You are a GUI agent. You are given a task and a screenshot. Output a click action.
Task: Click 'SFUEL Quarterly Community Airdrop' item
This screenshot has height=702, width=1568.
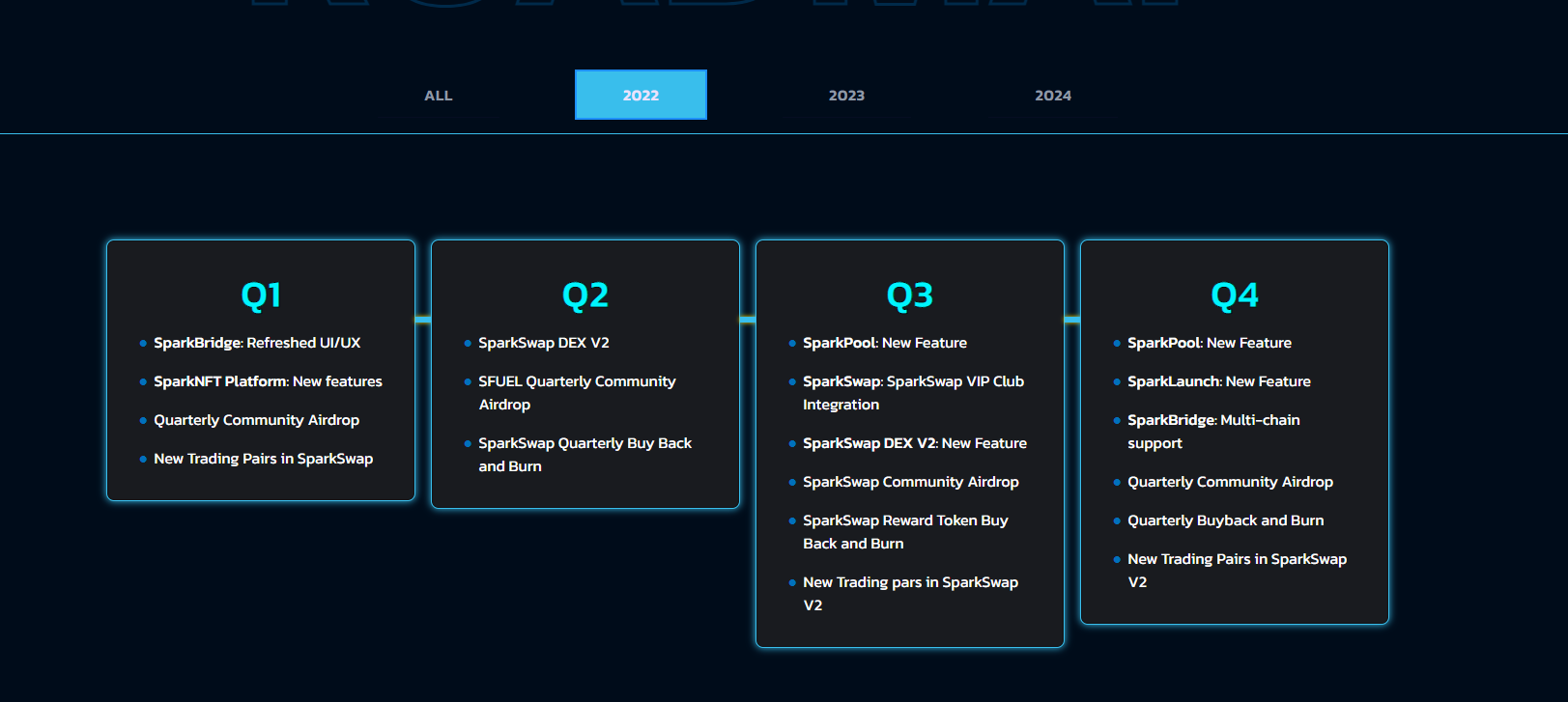[577, 393]
